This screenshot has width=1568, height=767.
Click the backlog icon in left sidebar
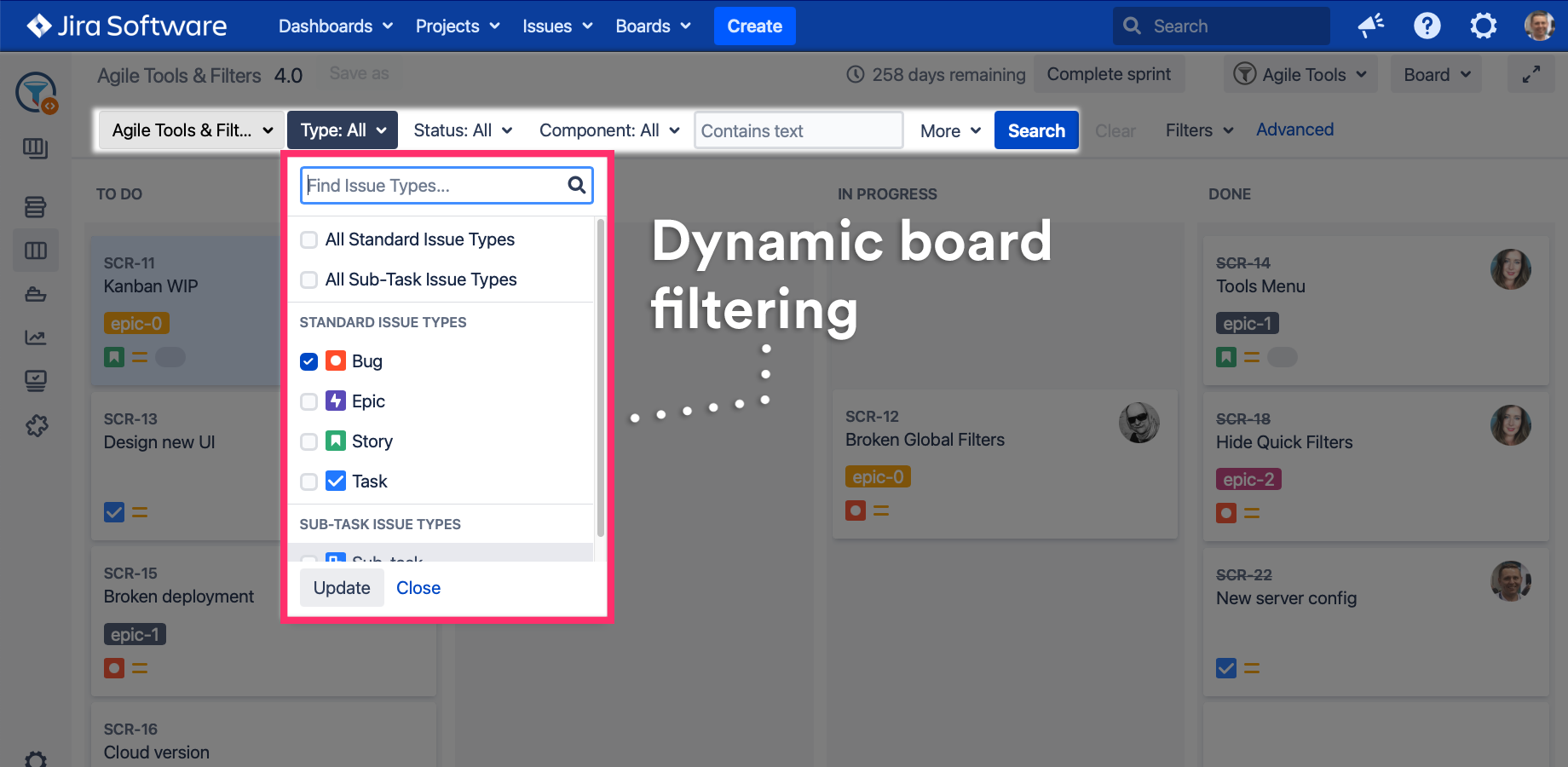pyautogui.click(x=36, y=207)
